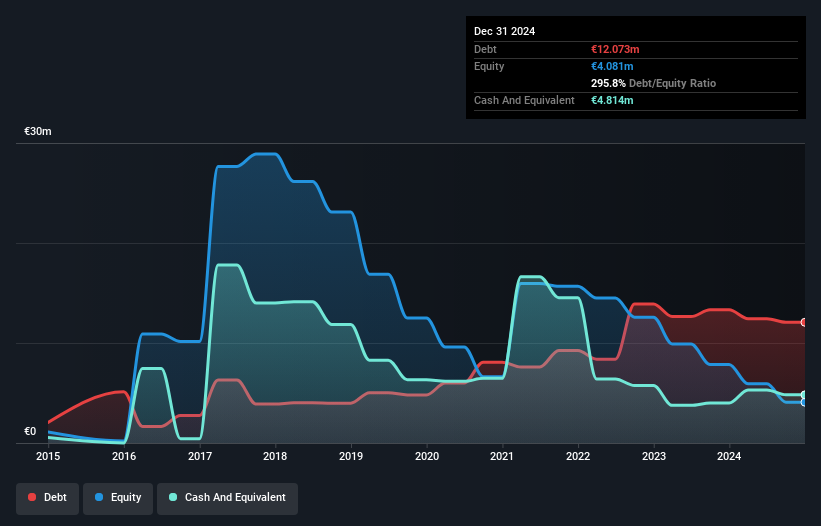The width and height of the screenshot is (821, 526).
Task: Click the Dec 31 2024 tooltip date
Action: tap(504, 31)
